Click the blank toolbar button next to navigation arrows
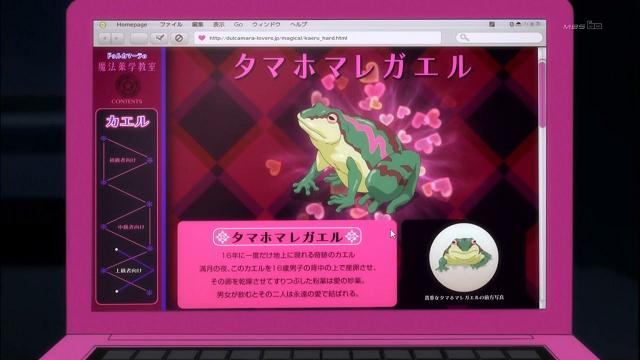Viewport: 640px width, 360px height. point(139,38)
